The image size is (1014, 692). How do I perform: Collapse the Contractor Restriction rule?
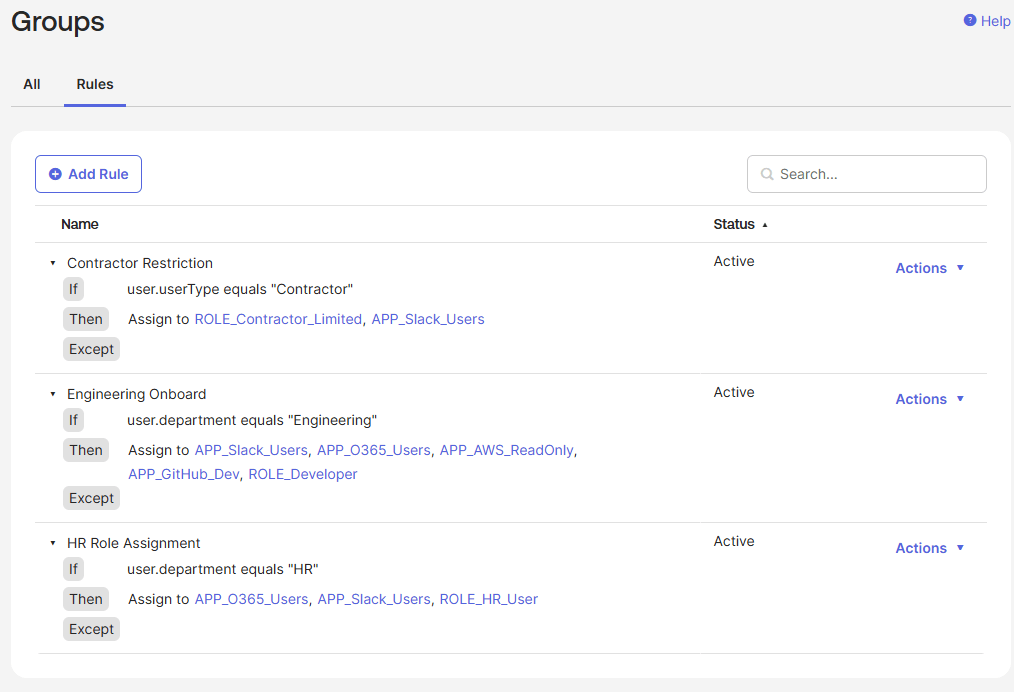(x=53, y=264)
